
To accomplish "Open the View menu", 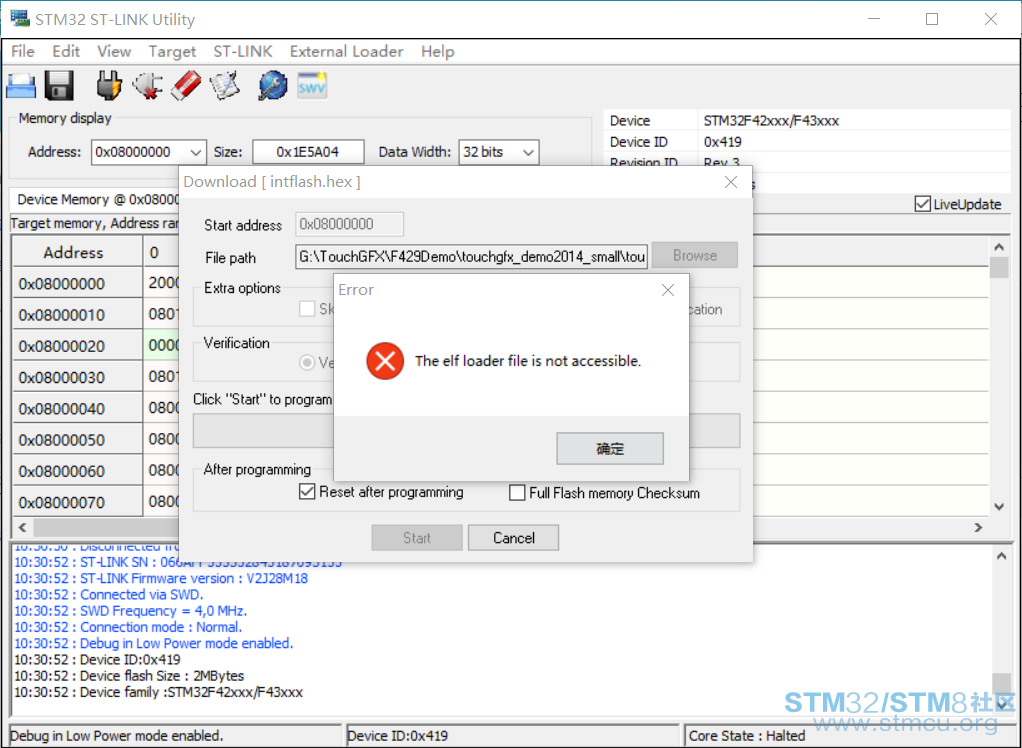I will coord(114,51).
